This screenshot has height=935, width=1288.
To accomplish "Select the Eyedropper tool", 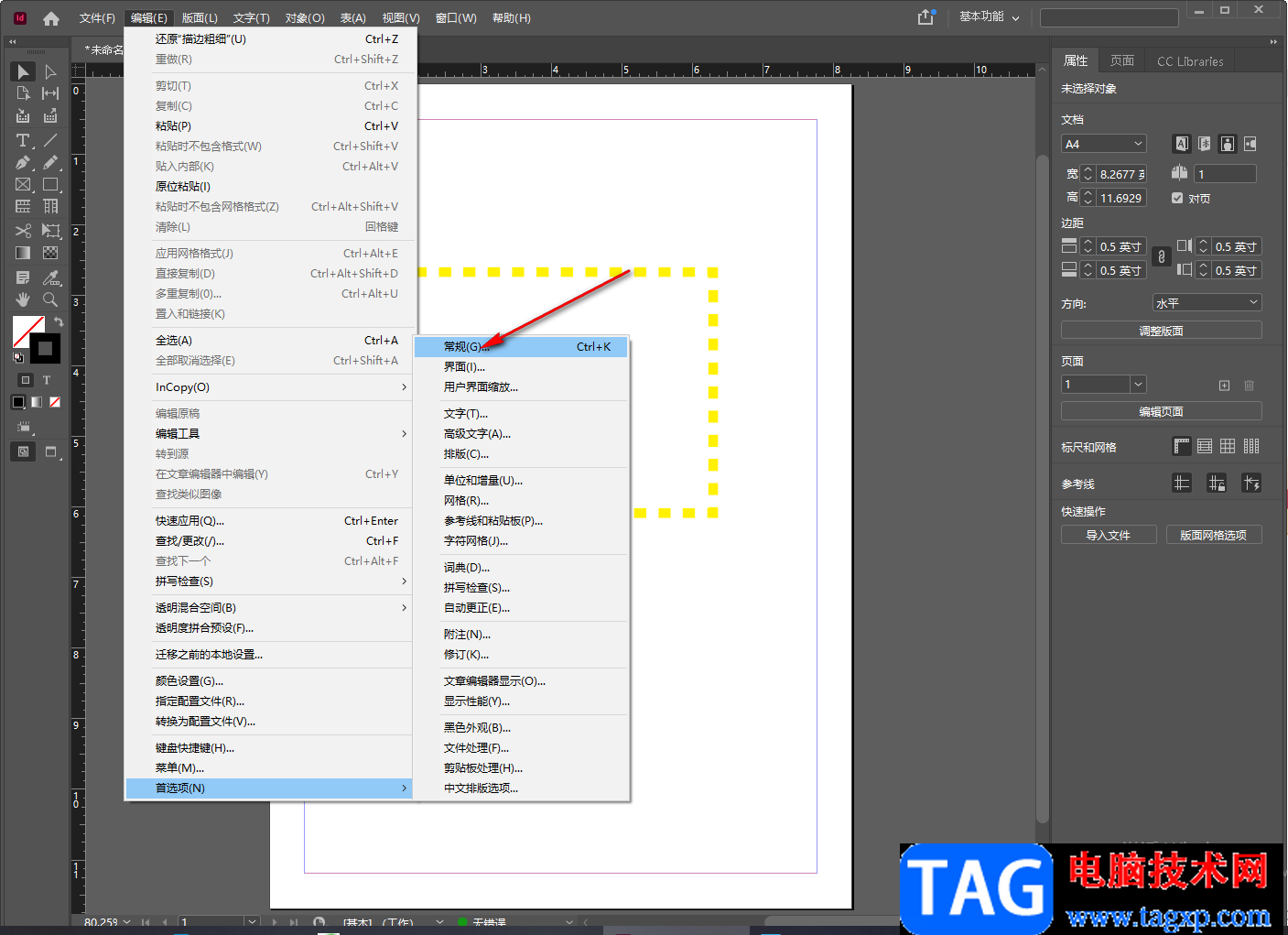I will coord(50,277).
